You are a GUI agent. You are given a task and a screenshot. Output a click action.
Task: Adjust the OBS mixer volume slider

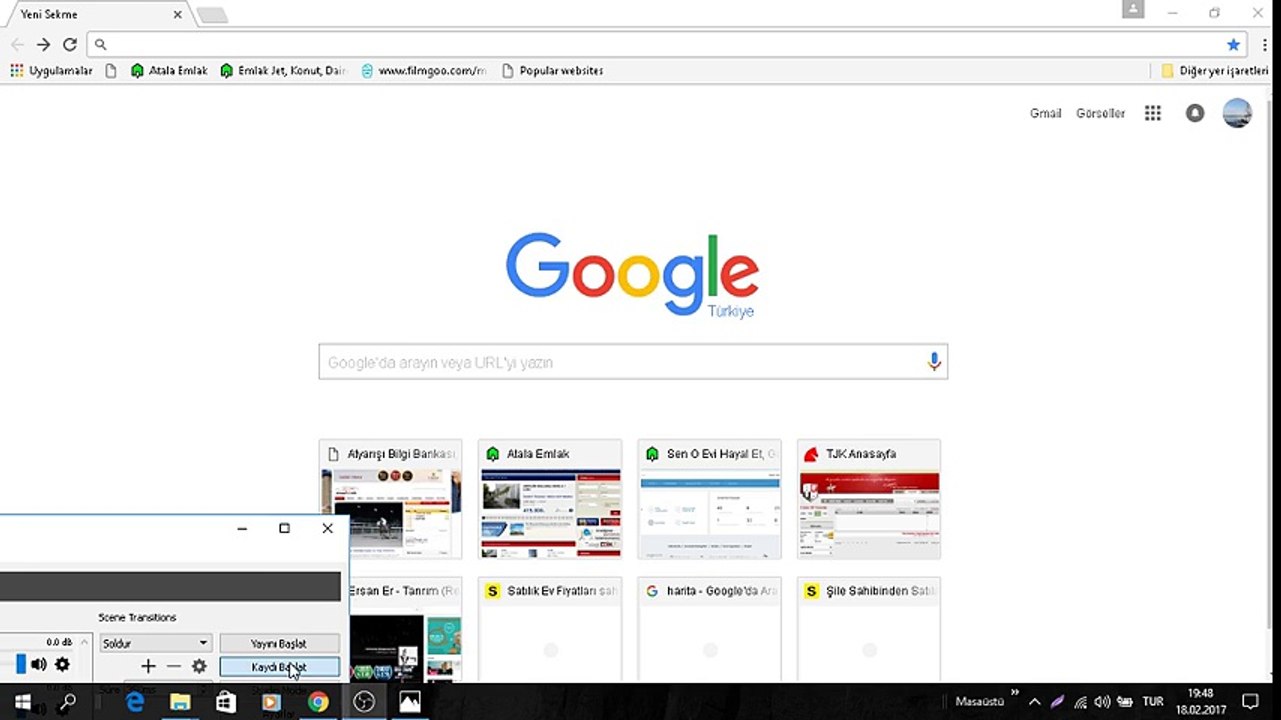pyautogui.click(x=20, y=664)
